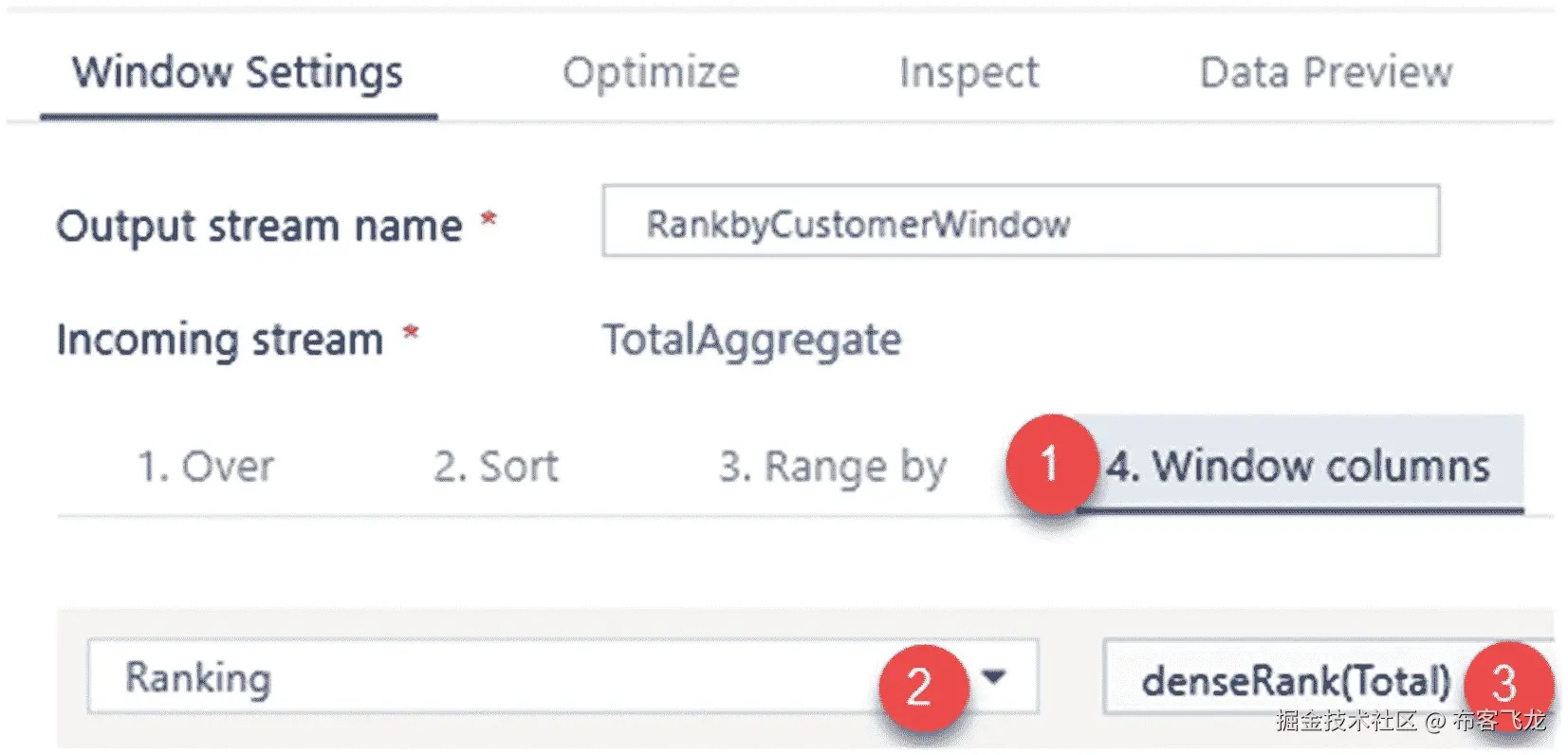Edit the denseRank(Total) expression box

point(1296,681)
